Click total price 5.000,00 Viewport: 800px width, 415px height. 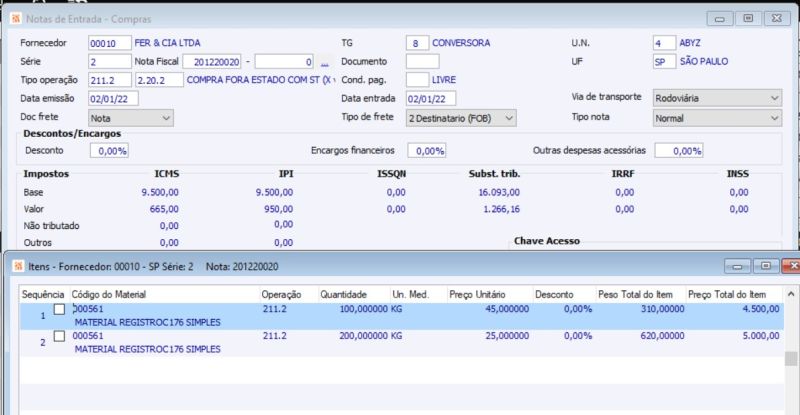click(760, 336)
